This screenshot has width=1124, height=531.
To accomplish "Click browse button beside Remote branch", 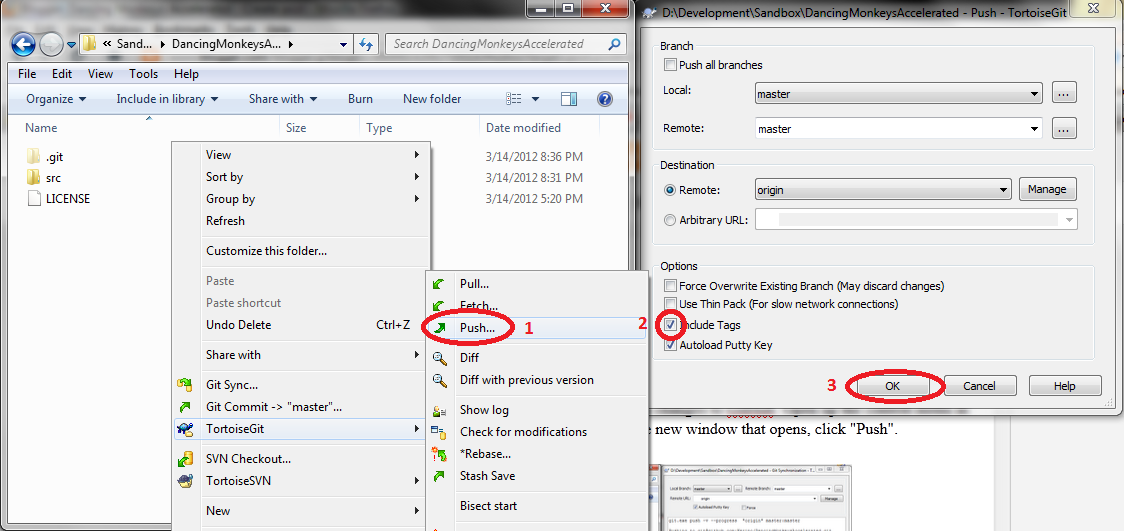I will 1064,129.
